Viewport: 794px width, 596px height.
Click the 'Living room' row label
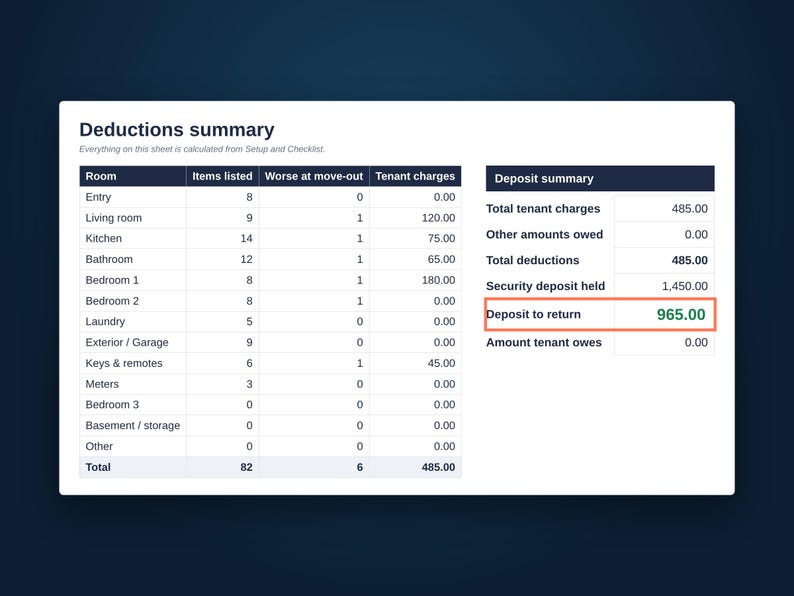113,218
